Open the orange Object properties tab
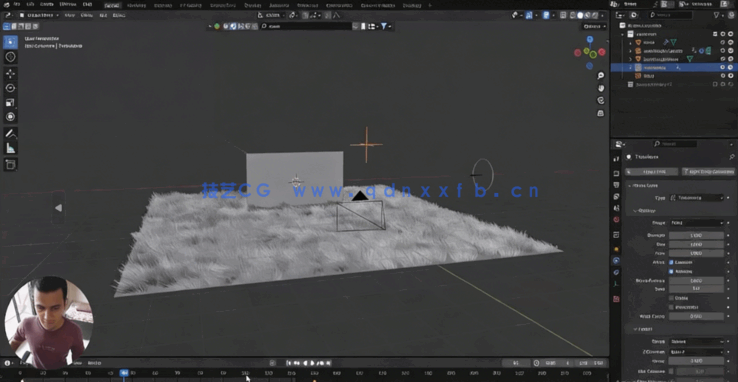 pos(617,249)
